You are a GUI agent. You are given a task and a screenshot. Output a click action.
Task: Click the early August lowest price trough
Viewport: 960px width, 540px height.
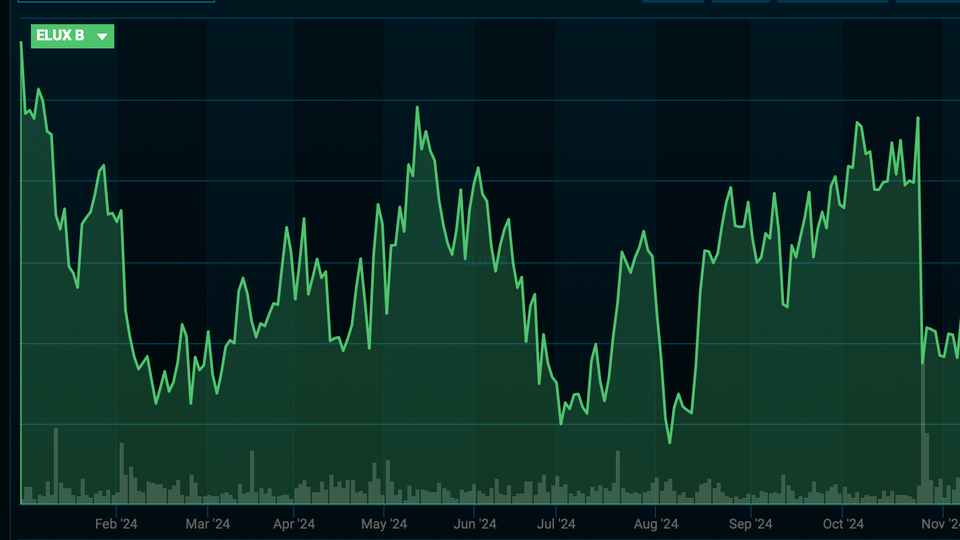(670, 442)
